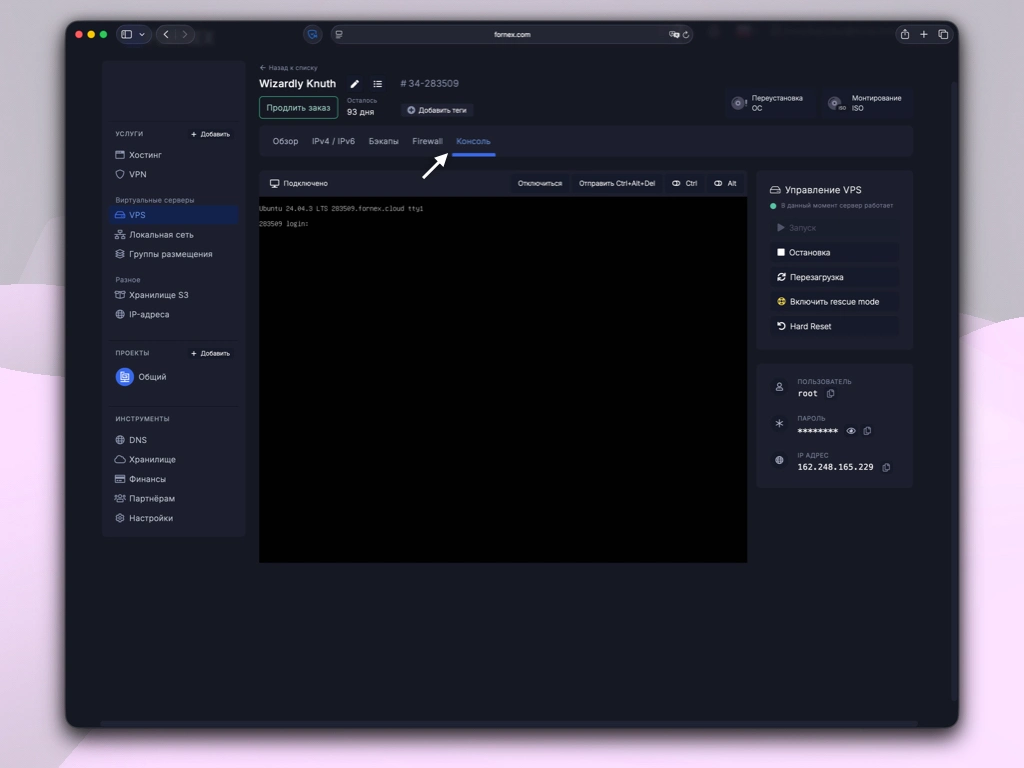Open Safari tab overview icon
Viewport: 1024px width, 768px height.
tap(943, 34)
